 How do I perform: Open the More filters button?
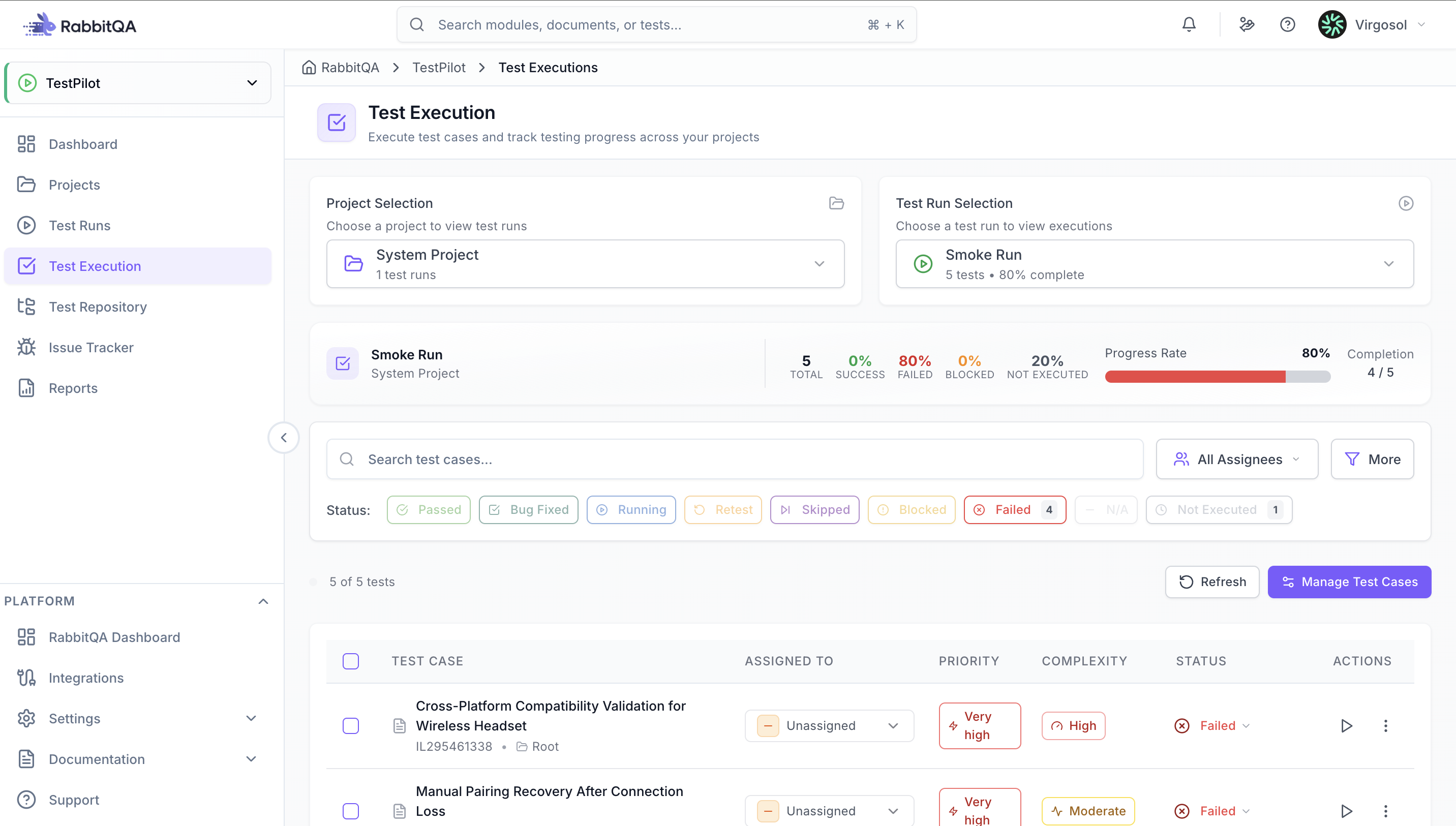tap(1372, 459)
